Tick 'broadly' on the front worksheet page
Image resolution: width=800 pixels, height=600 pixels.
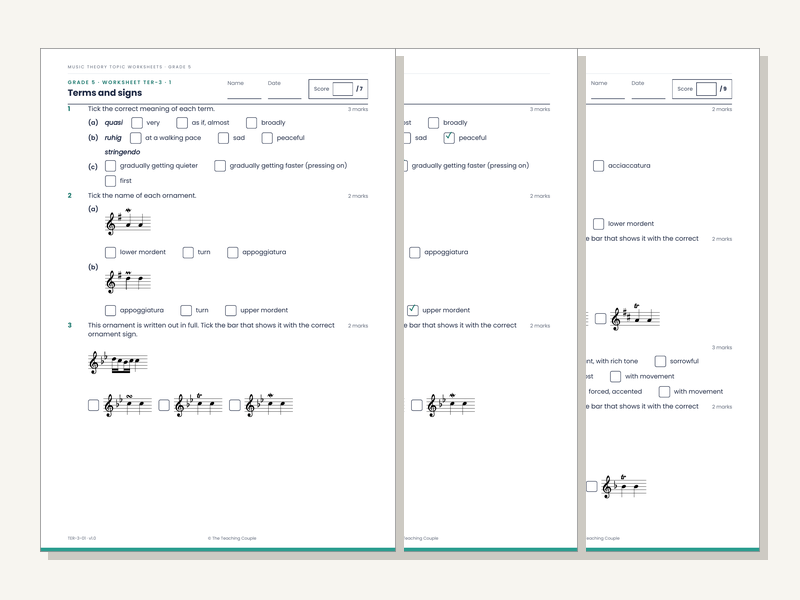(x=252, y=123)
